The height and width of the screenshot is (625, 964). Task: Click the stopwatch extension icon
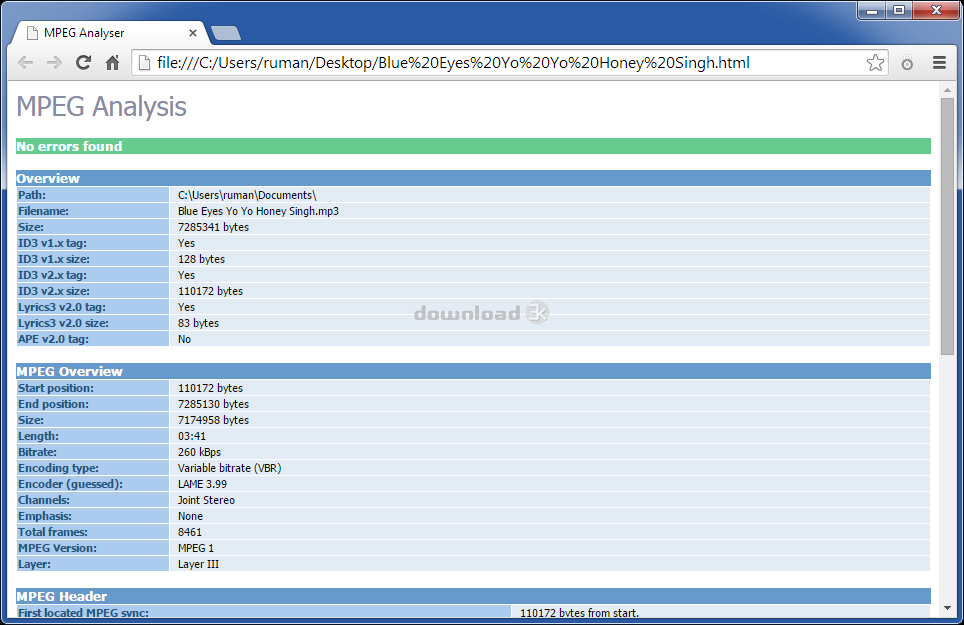(x=907, y=63)
